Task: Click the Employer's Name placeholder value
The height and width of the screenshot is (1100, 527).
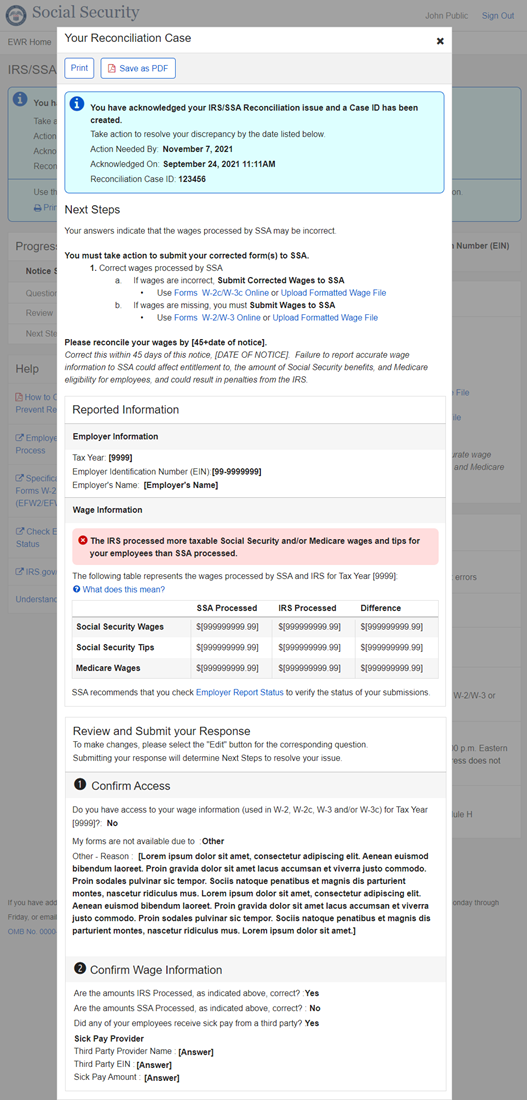Action: click(x=182, y=485)
